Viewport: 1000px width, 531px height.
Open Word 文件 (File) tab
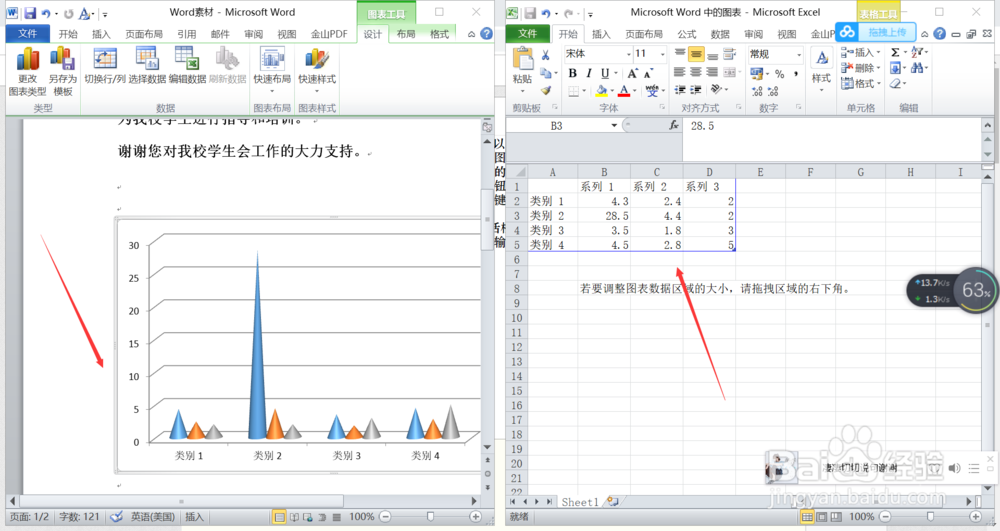click(27, 34)
